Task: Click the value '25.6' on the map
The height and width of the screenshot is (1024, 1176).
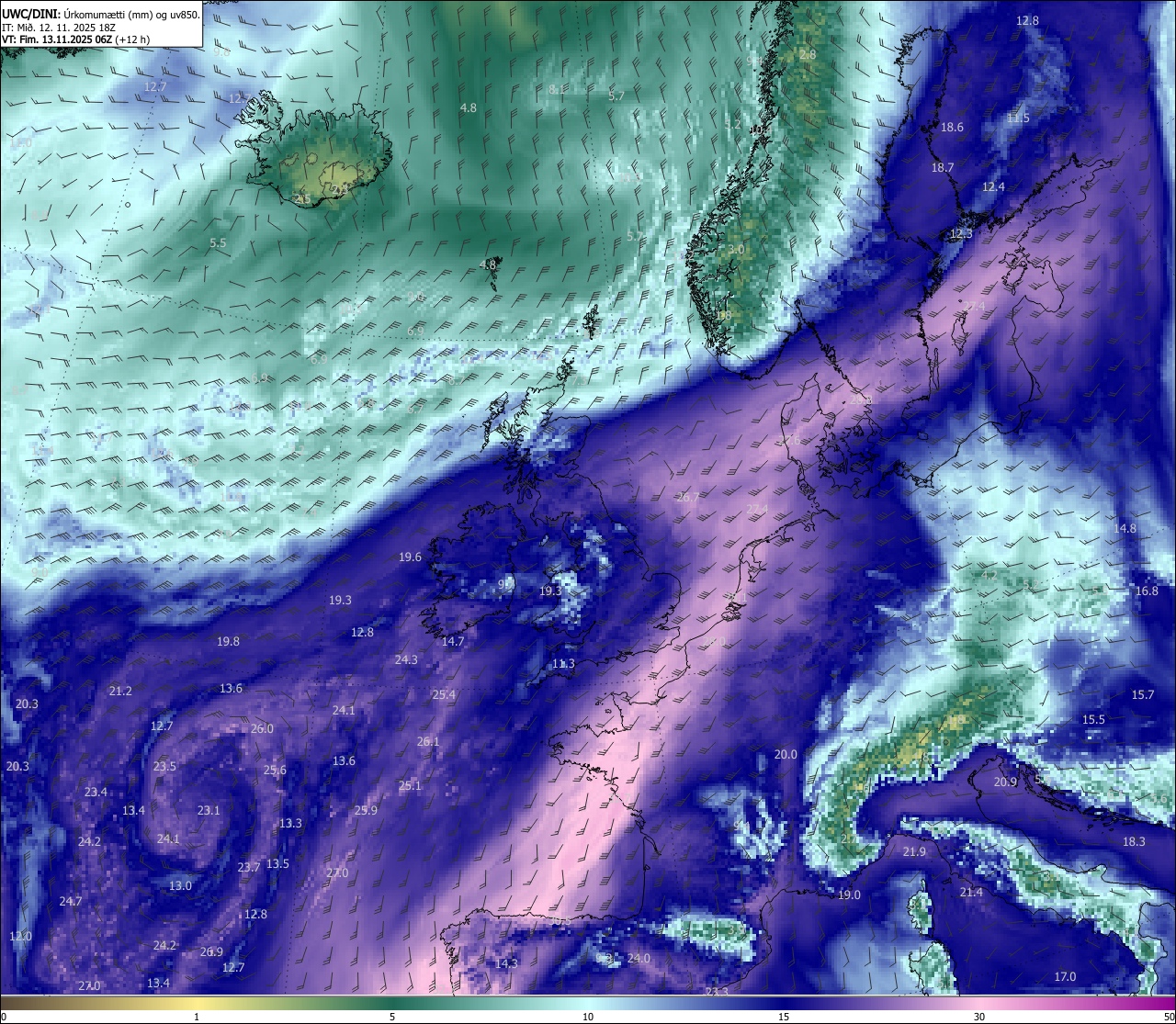Action: click(275, 771)
